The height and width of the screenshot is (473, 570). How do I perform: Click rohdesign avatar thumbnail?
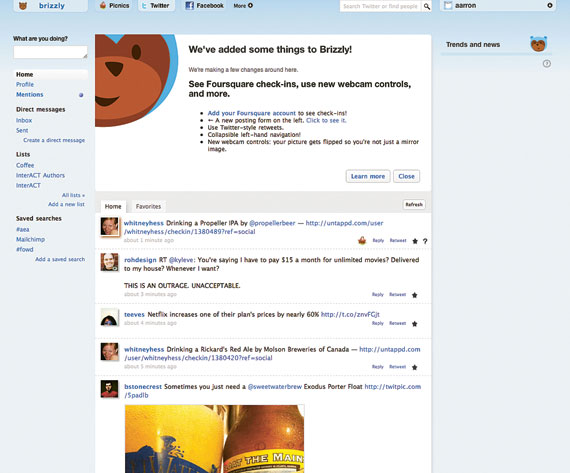click(109, 262)
